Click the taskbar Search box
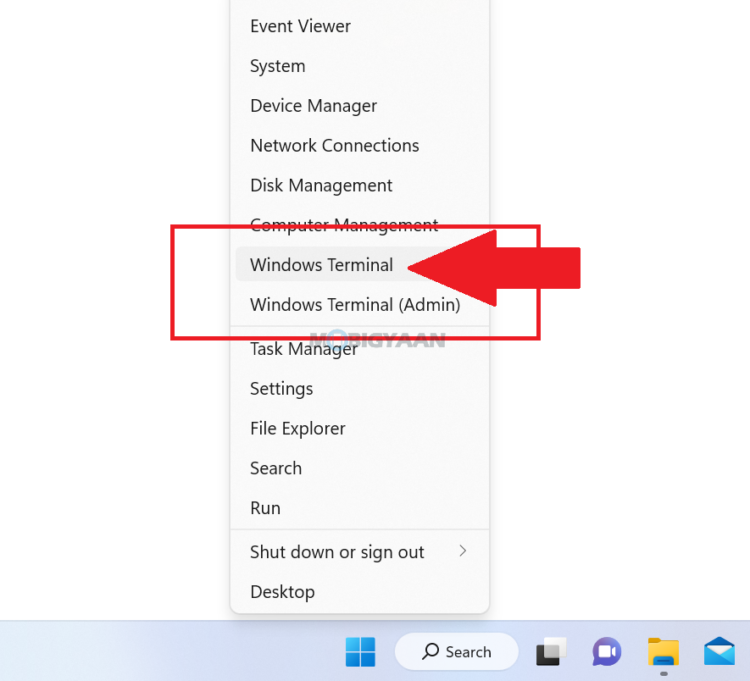This screenshot has width=750, height=681. click(x=456, y=651)
